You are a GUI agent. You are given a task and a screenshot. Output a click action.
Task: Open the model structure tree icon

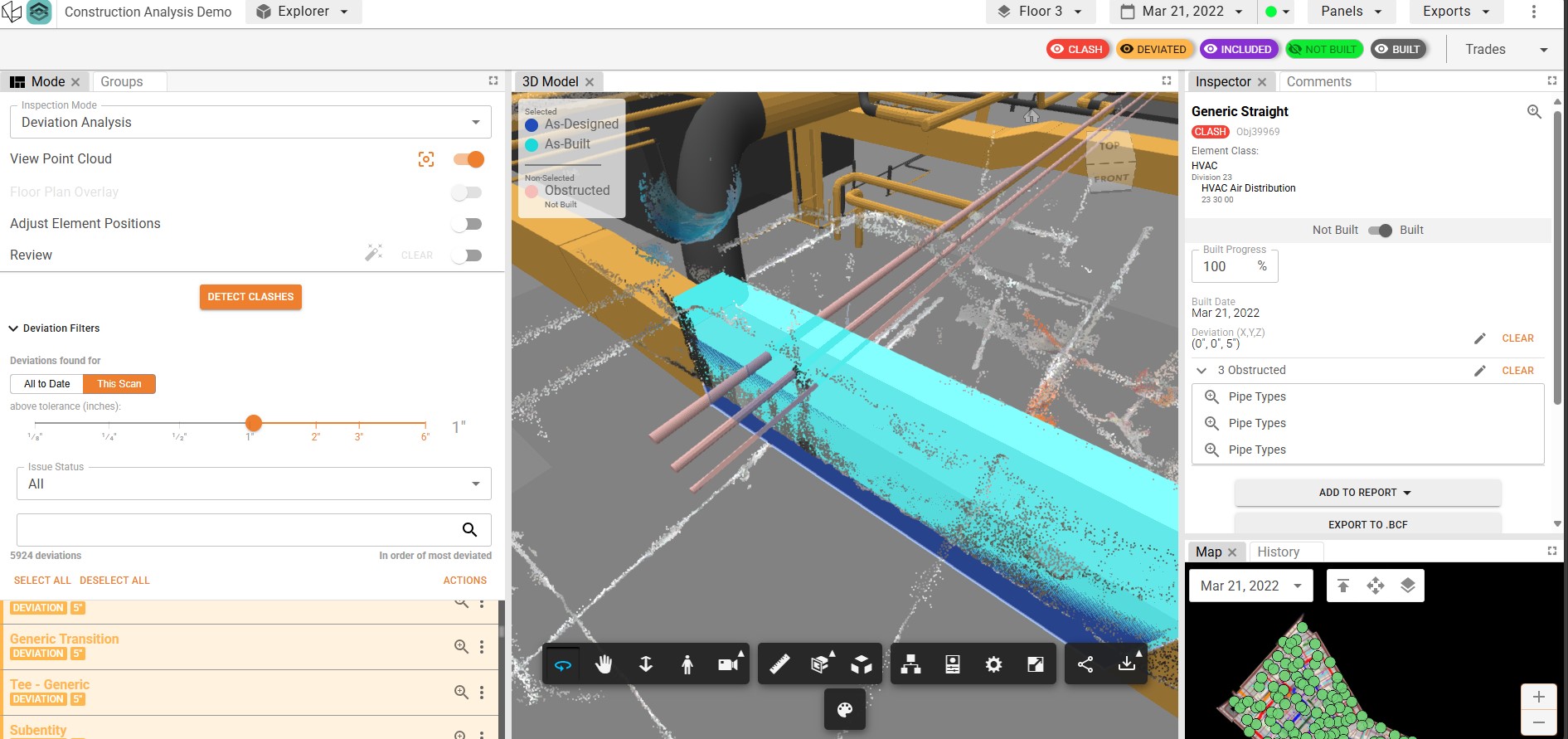point(910,664)
